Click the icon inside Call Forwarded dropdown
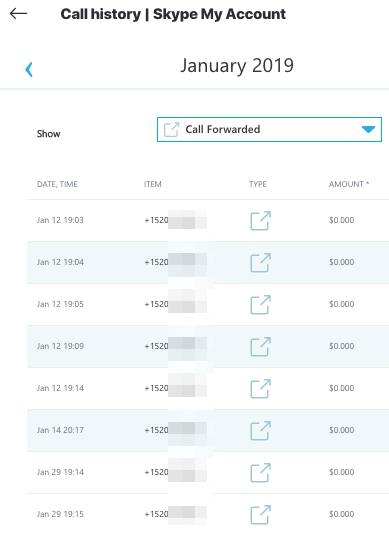Image resolution: width=389 pixels, height=542 pixels. point(172,130)
